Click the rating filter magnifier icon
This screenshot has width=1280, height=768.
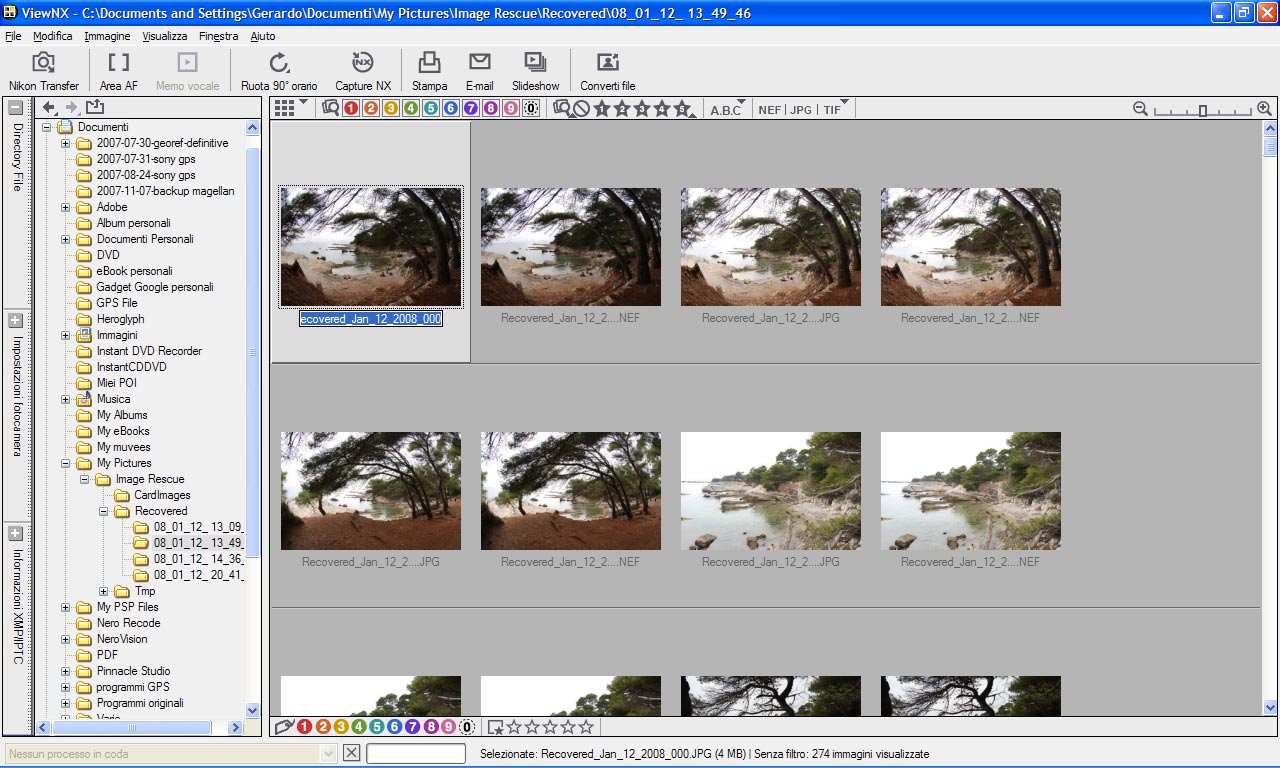point(562,108)
